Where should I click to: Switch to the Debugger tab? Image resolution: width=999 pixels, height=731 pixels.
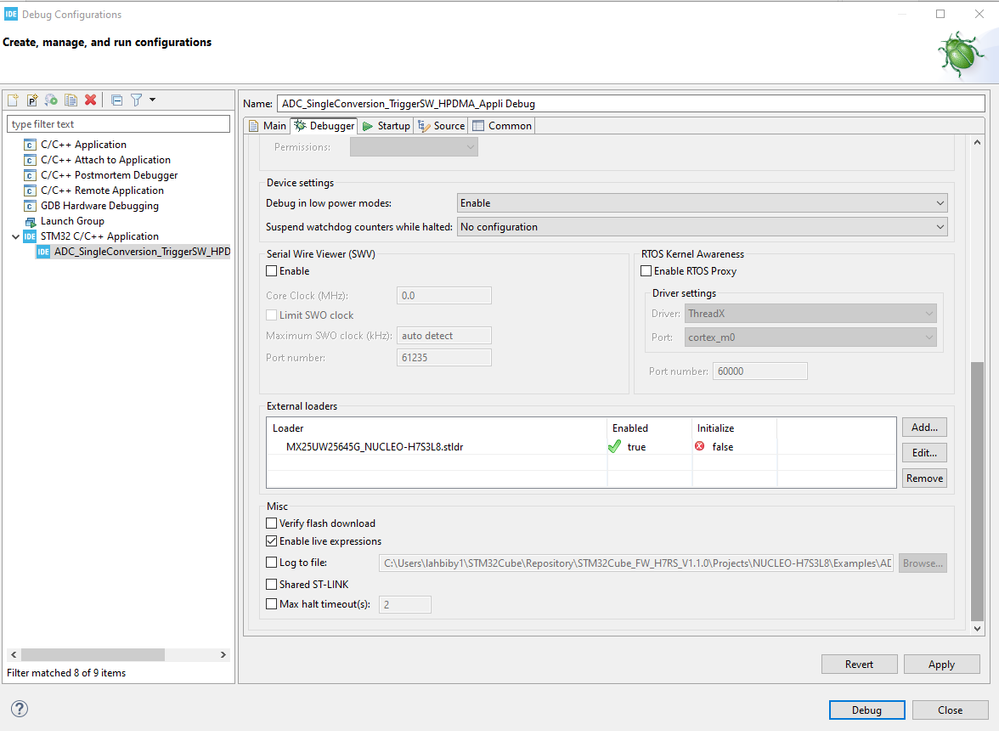(324, 126)
